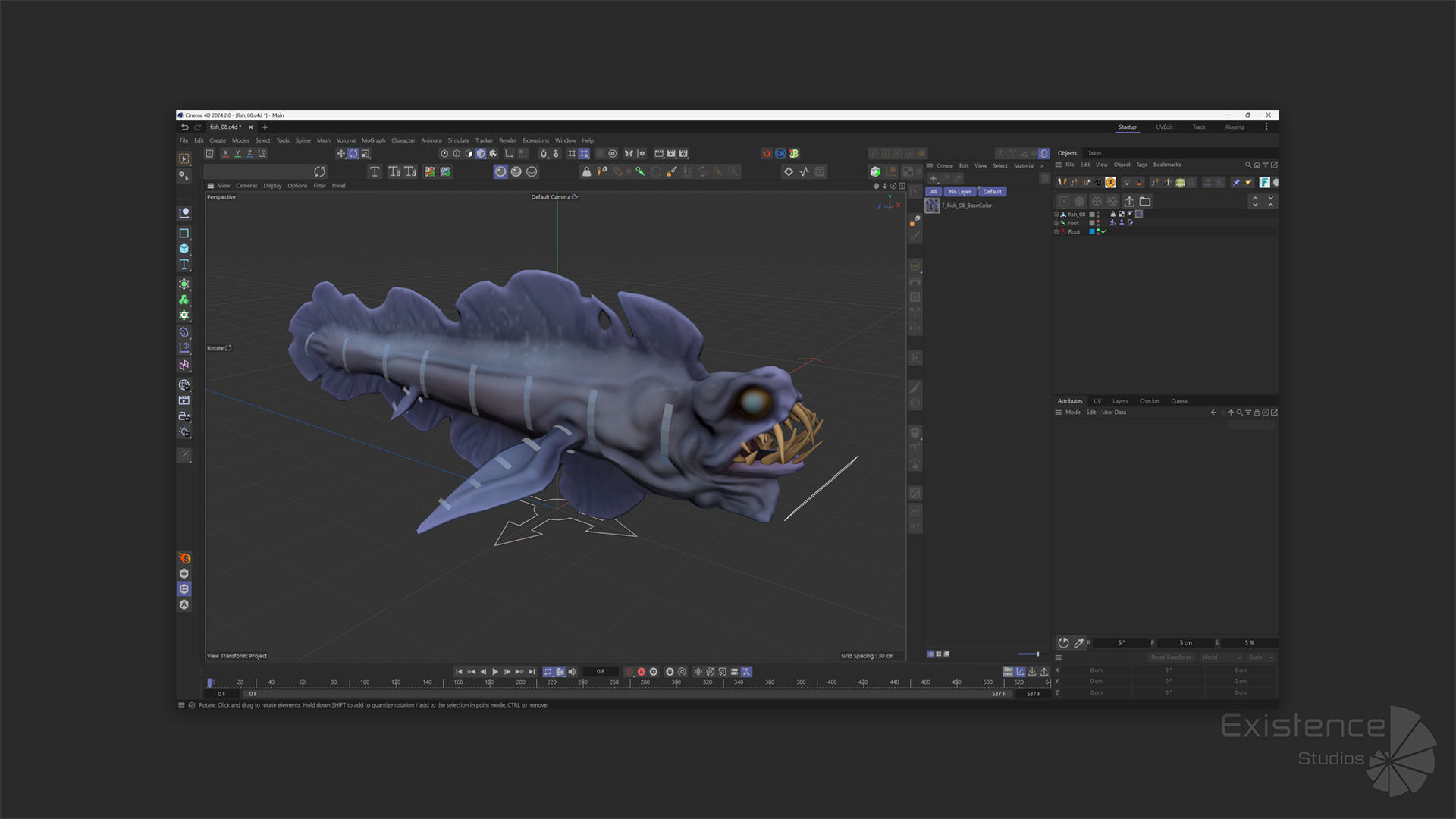Click the Undo arrow icon
The width and height of the screenshot is (1456, 819).
[x=184, y=127]
